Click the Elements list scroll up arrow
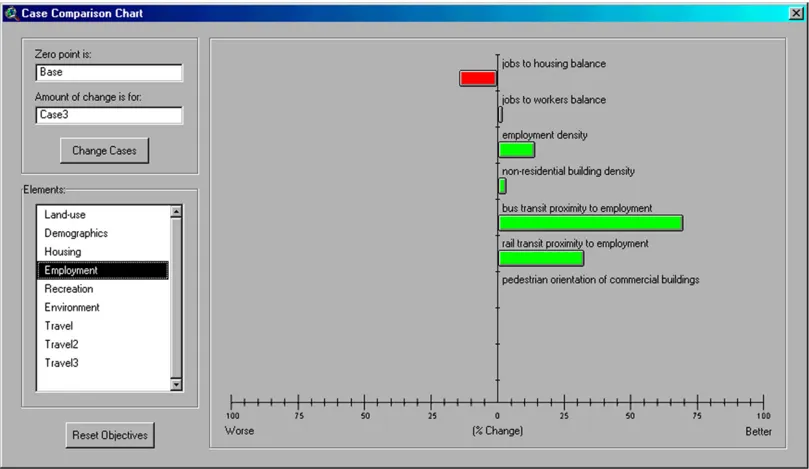Image resolution: width=809 pixels, height=469 pixels. click(176, 212)
